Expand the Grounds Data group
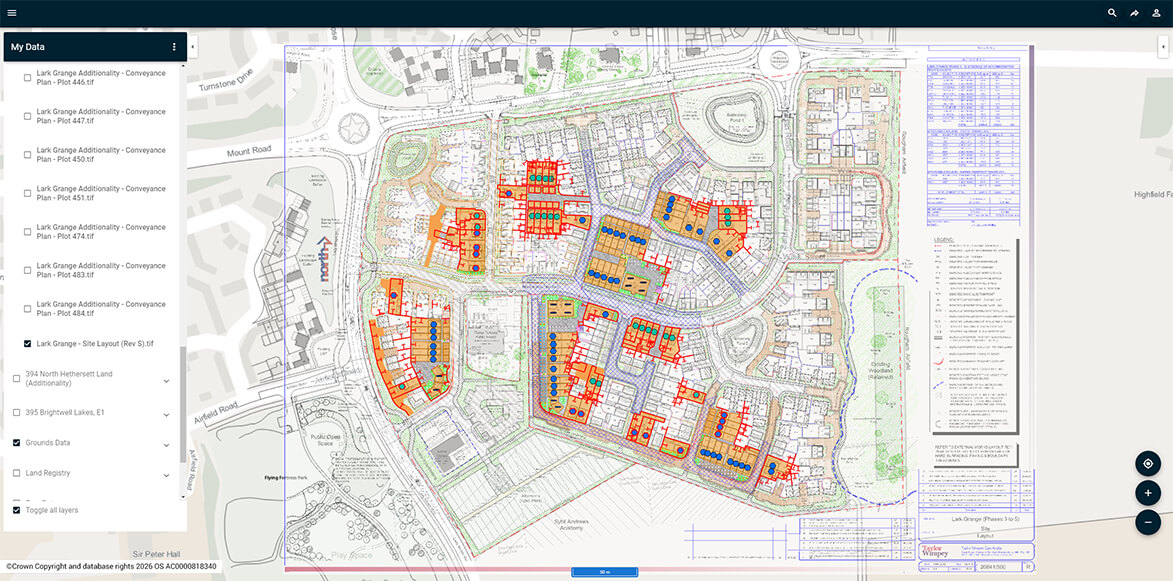The image size is (1173, 581). pos(166,443)
